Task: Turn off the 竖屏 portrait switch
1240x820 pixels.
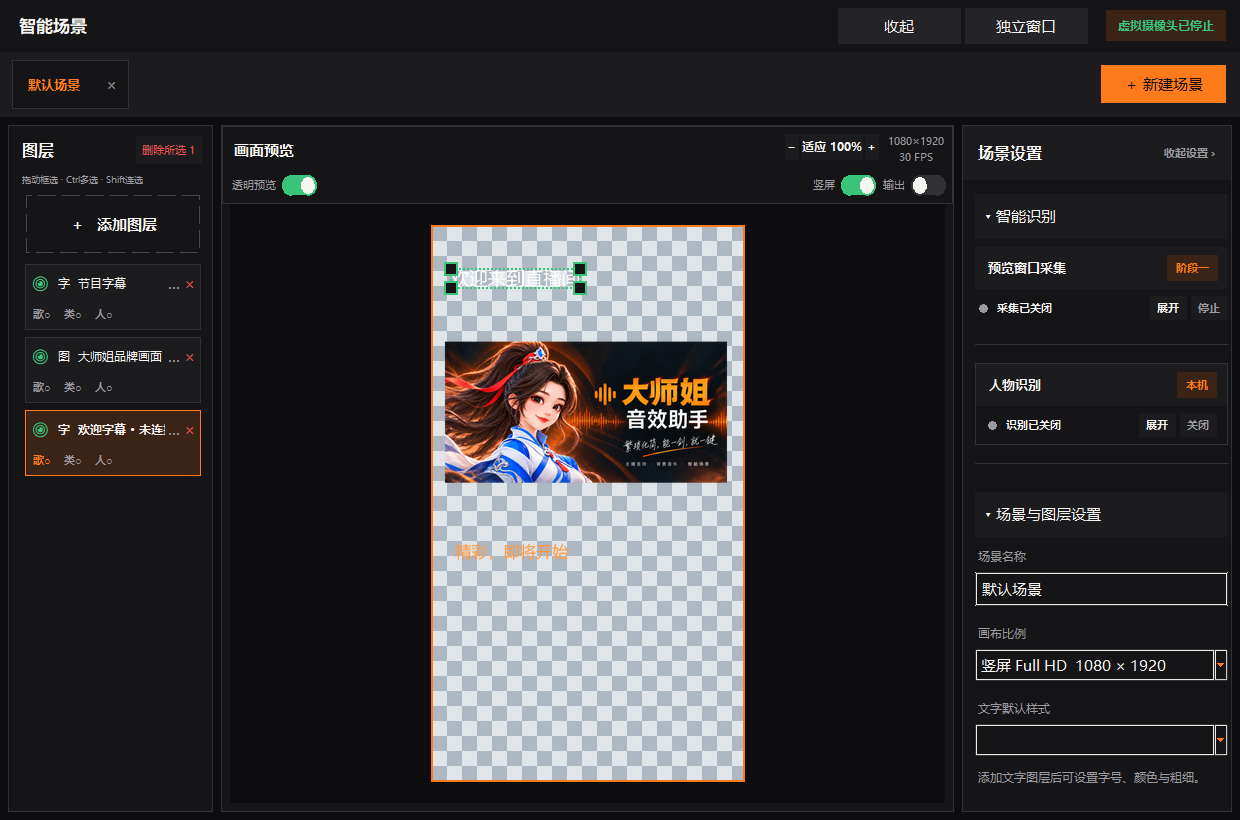Action: (x=858, y=185)
